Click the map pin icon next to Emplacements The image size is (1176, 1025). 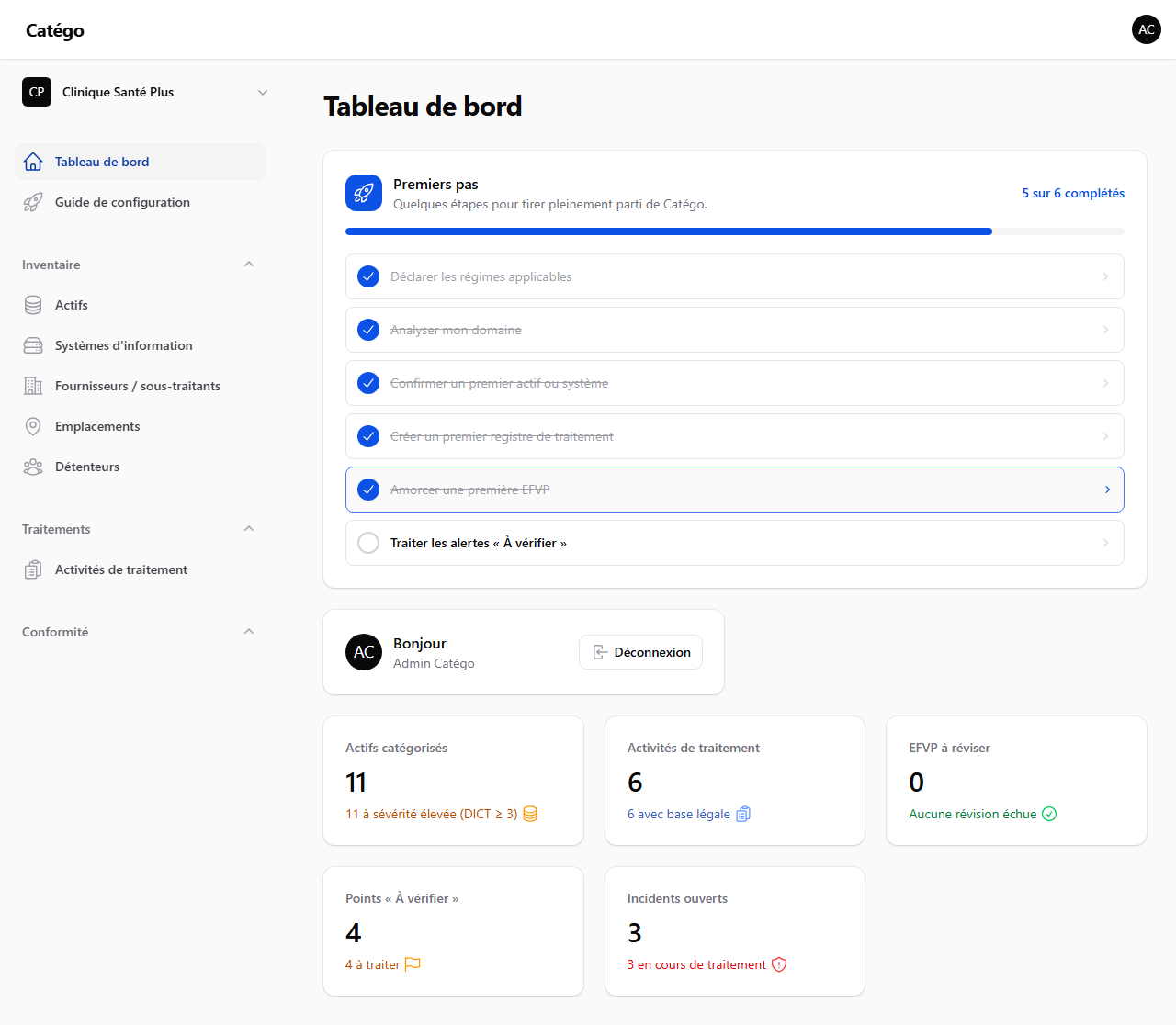33,426
